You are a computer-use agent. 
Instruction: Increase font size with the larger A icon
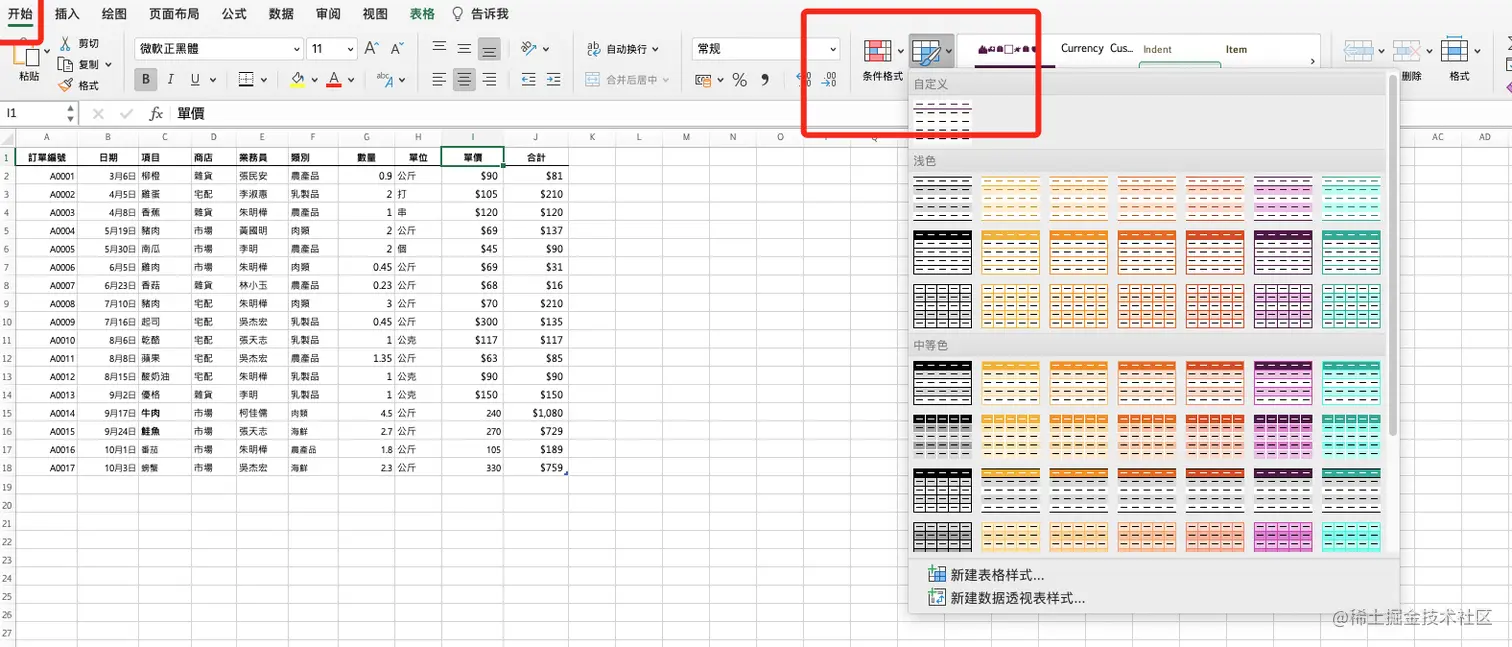click(x=371, y=48)
